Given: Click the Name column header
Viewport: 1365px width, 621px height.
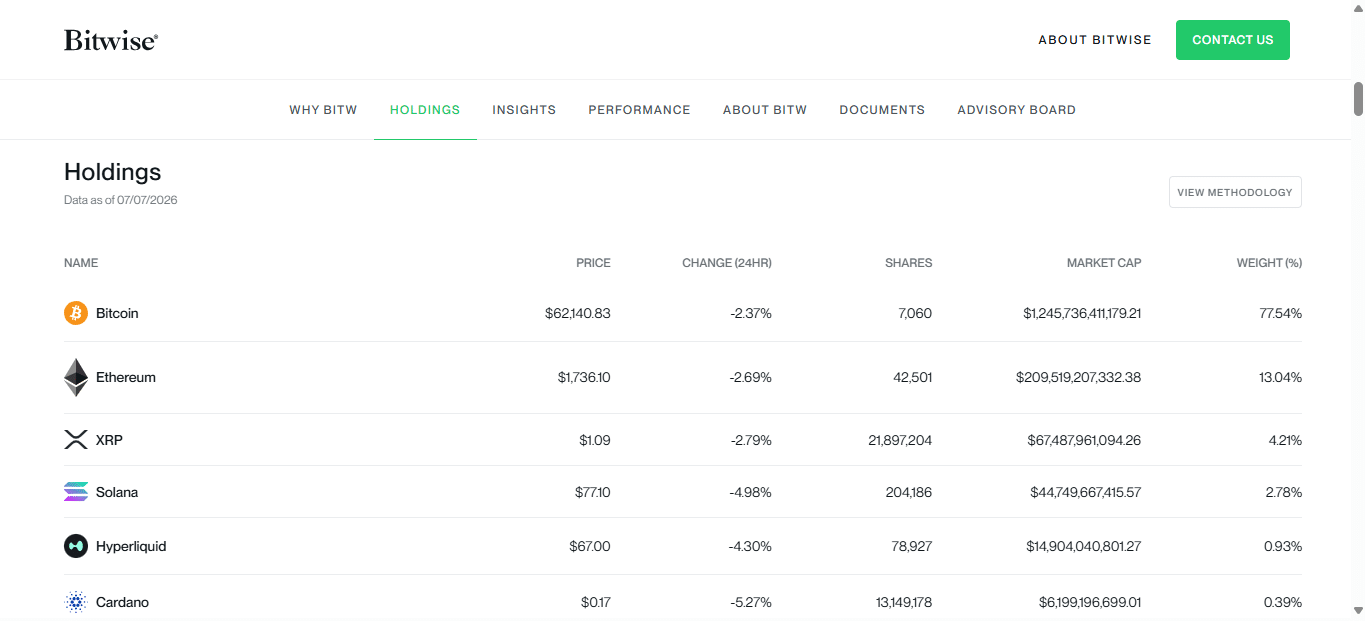Looking at the screenshot, I should [x=81, y=263].
